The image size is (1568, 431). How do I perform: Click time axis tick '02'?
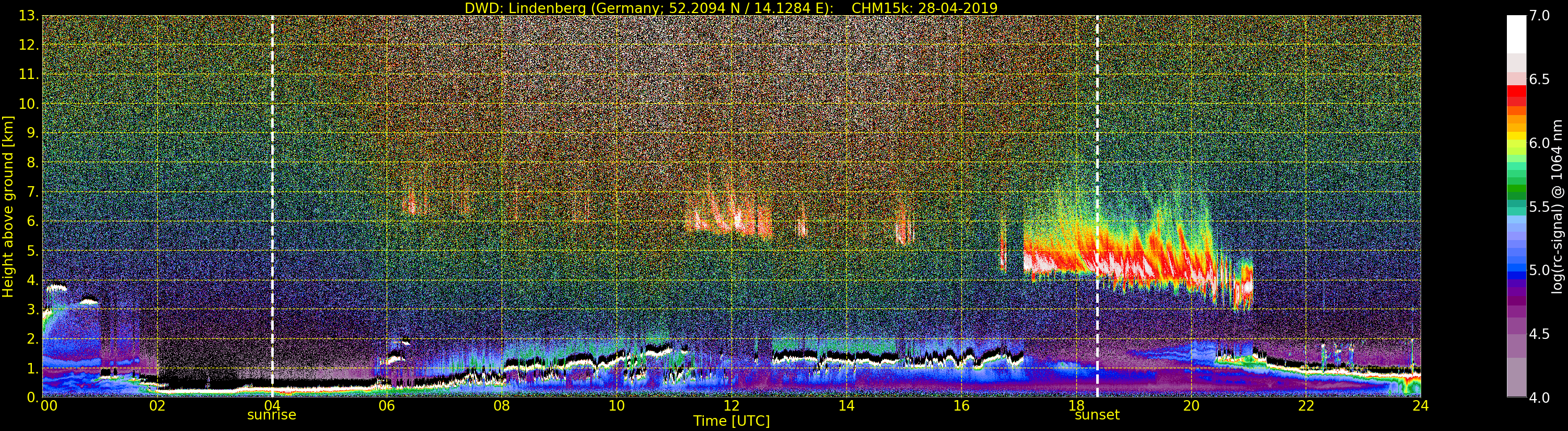click(157, 405)
